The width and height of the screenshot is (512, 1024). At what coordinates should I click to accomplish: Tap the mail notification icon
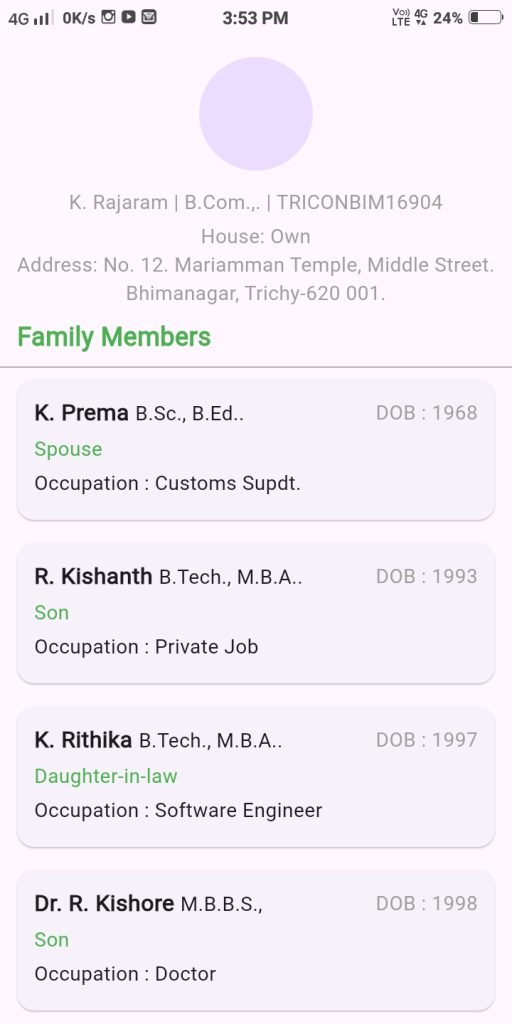(x=149, y=18)
